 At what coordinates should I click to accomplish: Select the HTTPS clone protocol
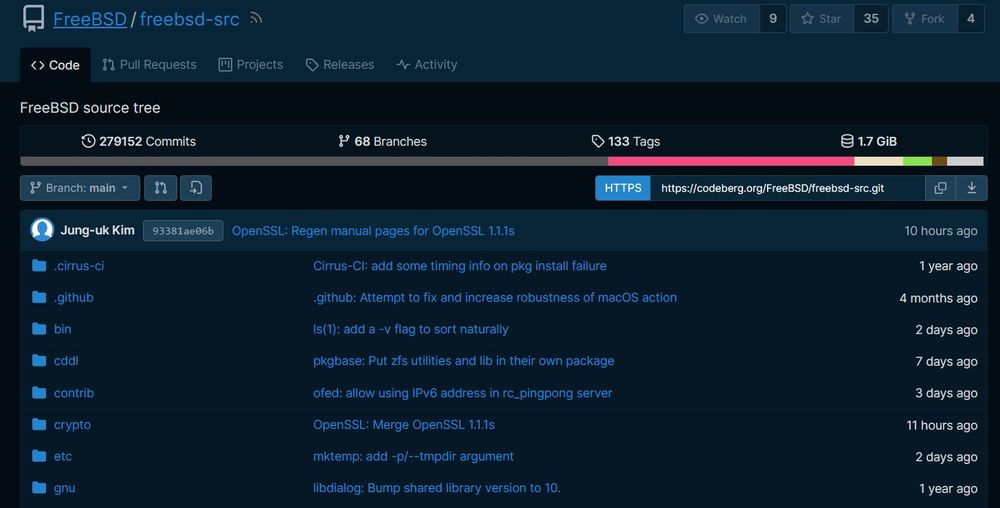[x=623, y=188]
